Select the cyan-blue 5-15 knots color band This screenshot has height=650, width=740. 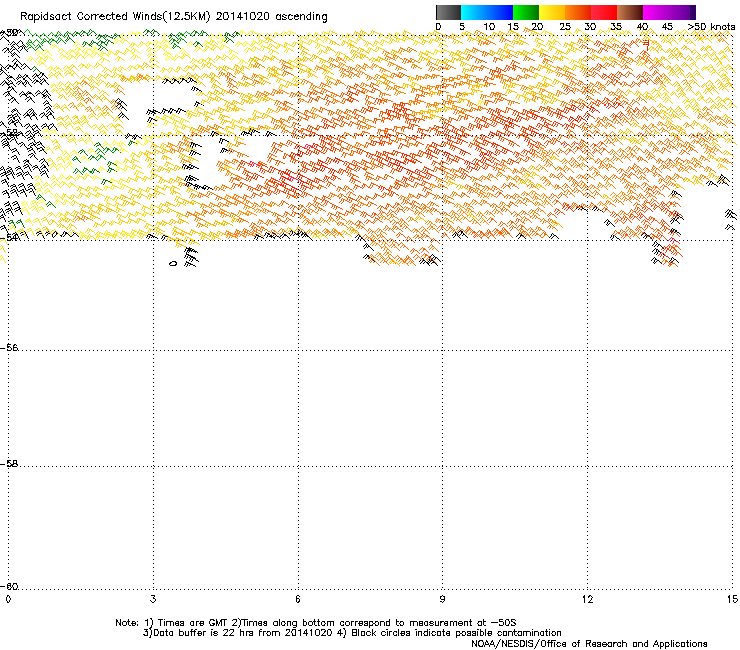pyautogui.click(x=487, y=12)
